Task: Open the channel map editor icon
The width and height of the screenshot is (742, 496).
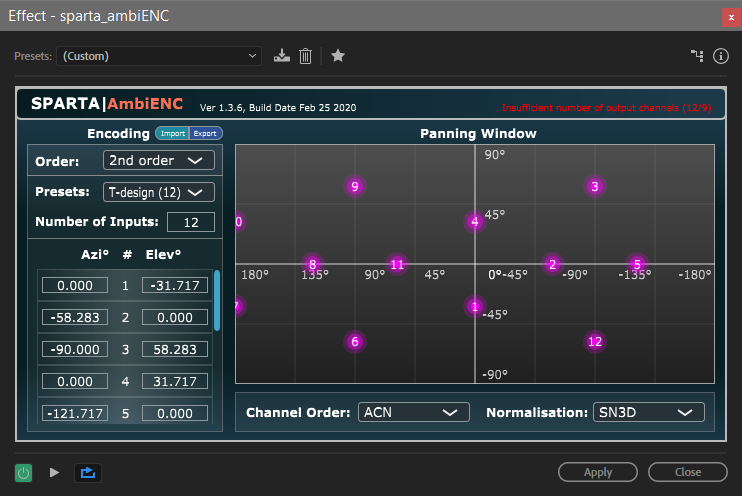Action: [697, 56]
